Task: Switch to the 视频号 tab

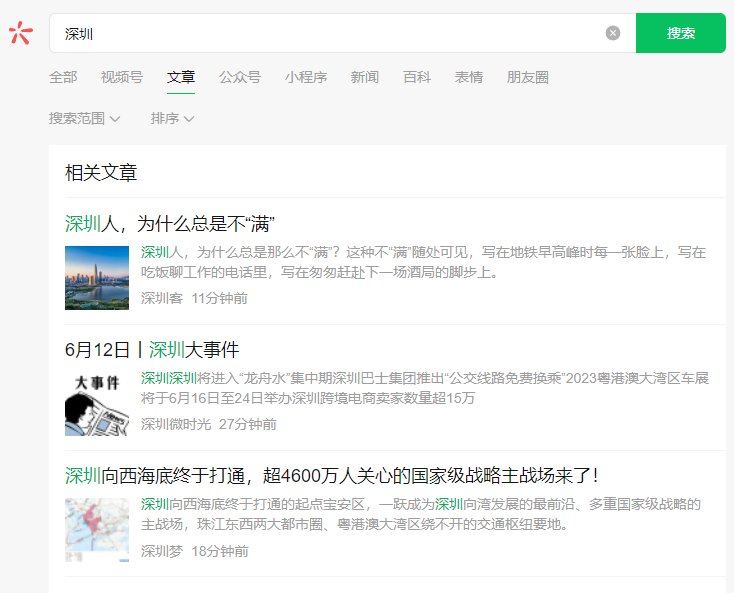Action: pos(122,77)
